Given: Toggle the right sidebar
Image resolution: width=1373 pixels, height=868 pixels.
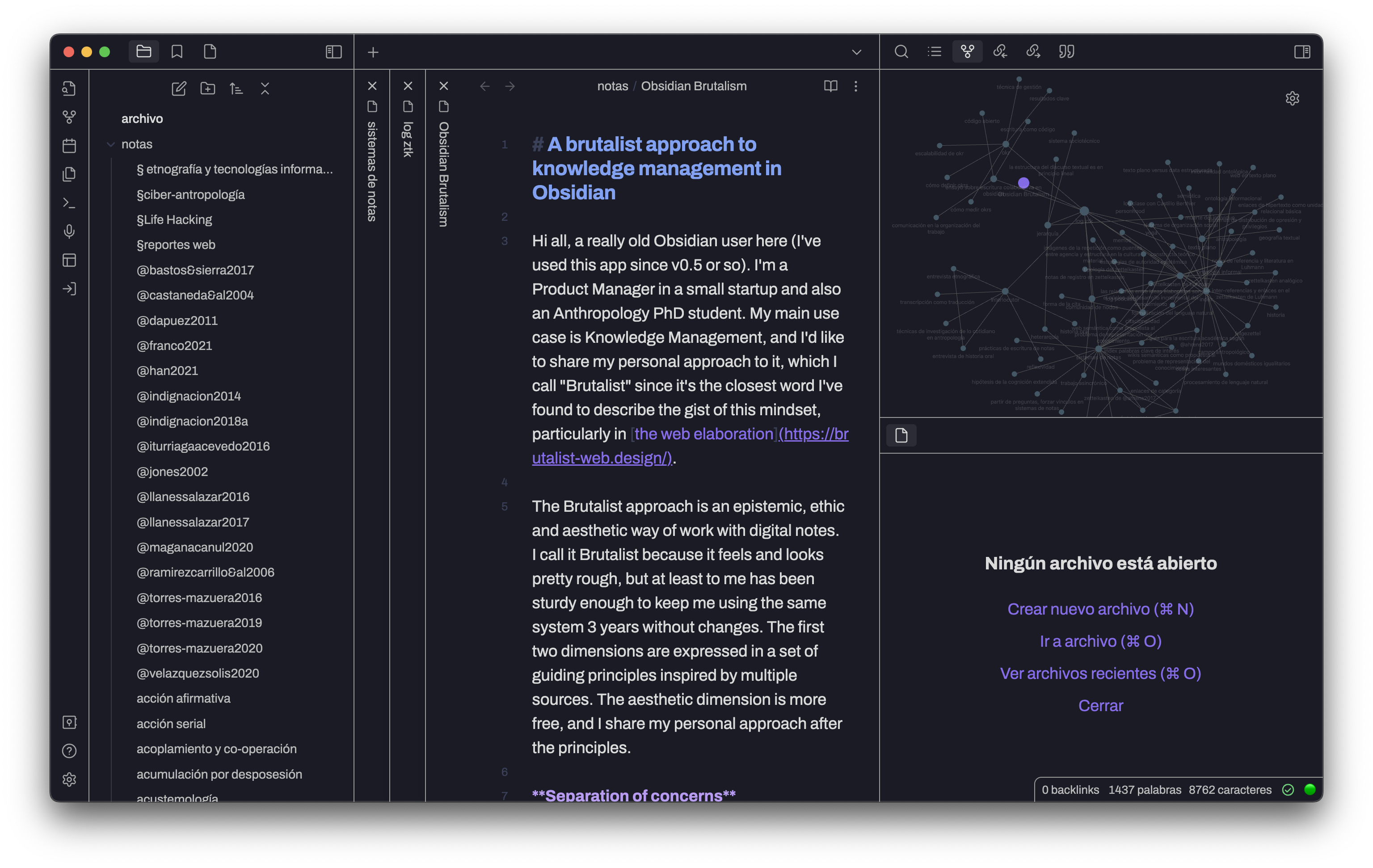Looking at the screenshot, I should pyautogui.click(x=1302, y=52).
